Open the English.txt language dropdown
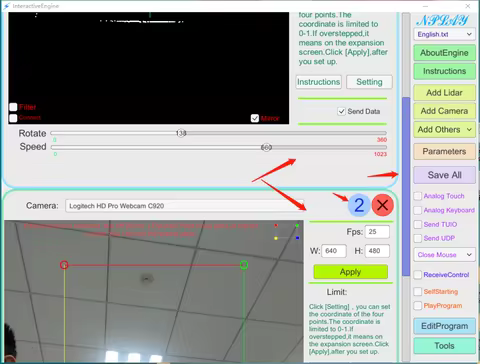Screen dimensions: 480x364 point(445,34)
